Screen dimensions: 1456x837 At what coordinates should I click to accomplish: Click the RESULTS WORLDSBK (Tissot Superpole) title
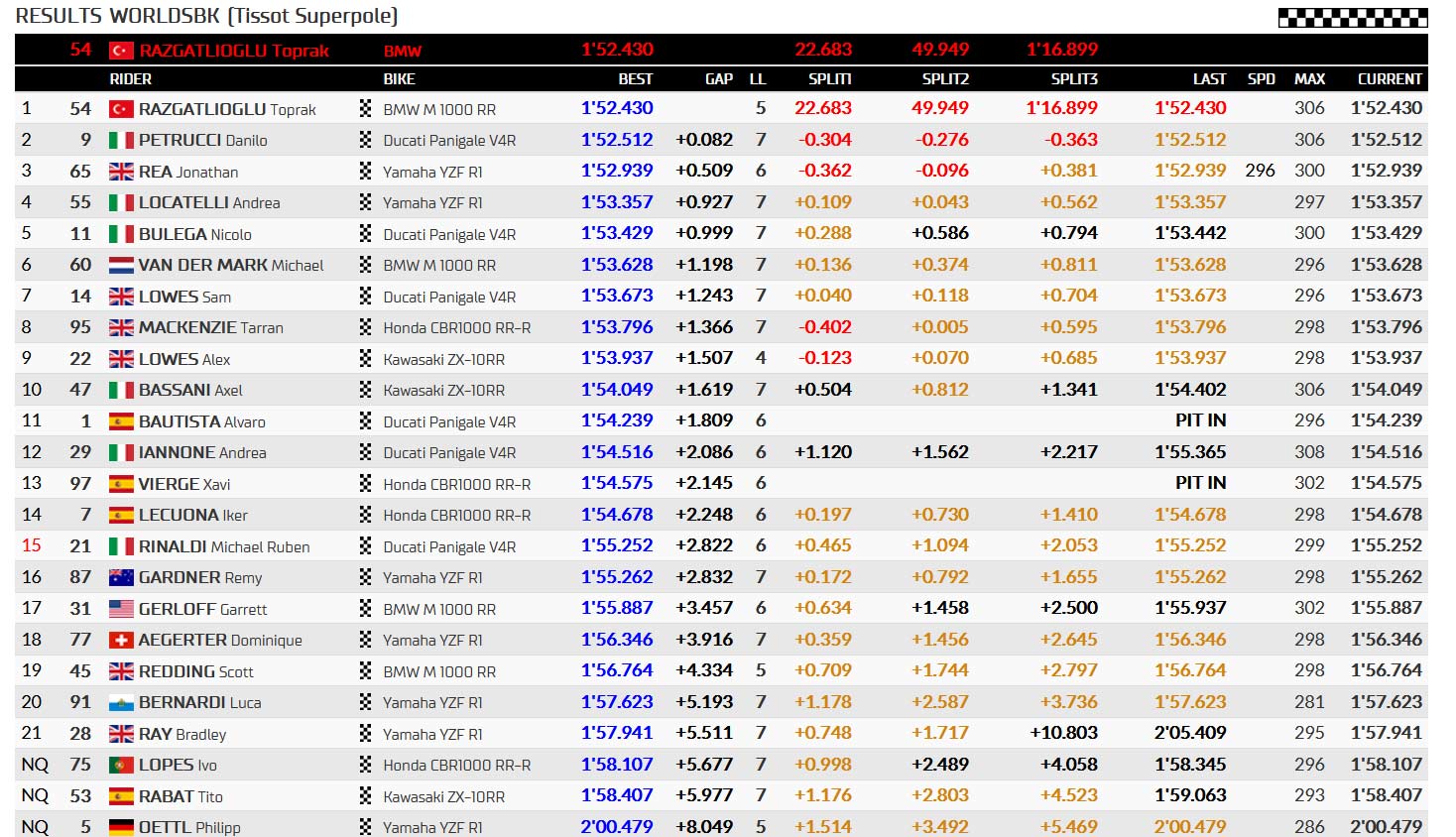coord(206,16)
